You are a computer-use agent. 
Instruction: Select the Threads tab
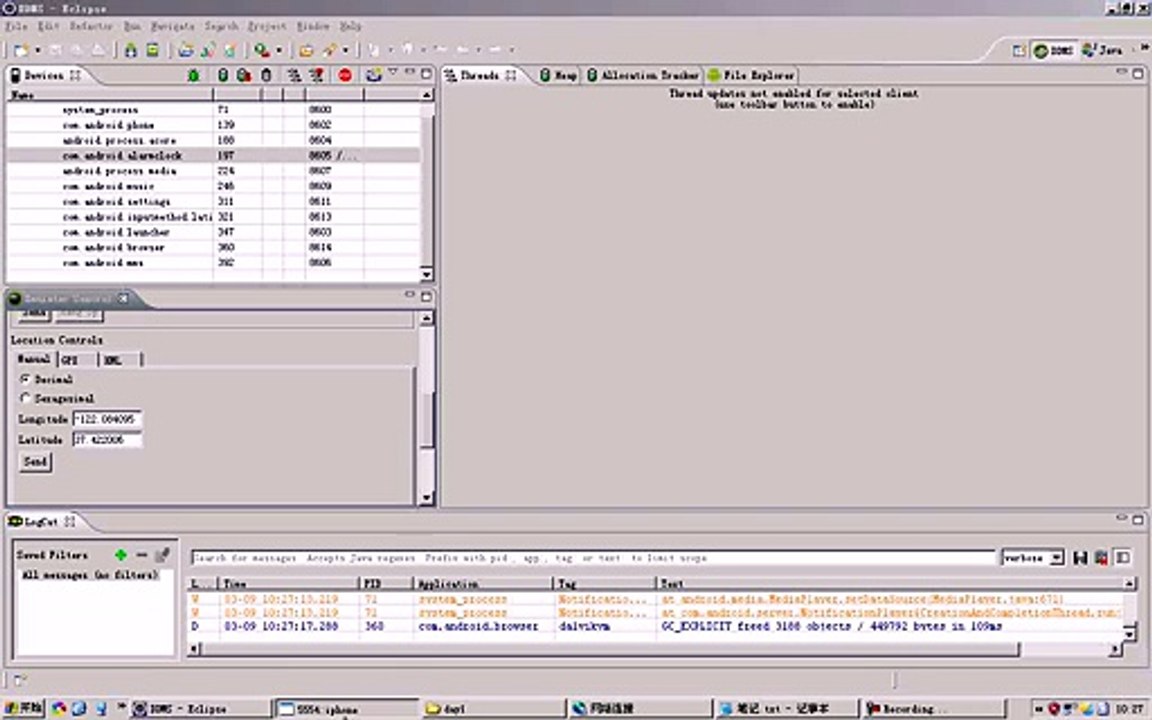[x=480, y=75]
